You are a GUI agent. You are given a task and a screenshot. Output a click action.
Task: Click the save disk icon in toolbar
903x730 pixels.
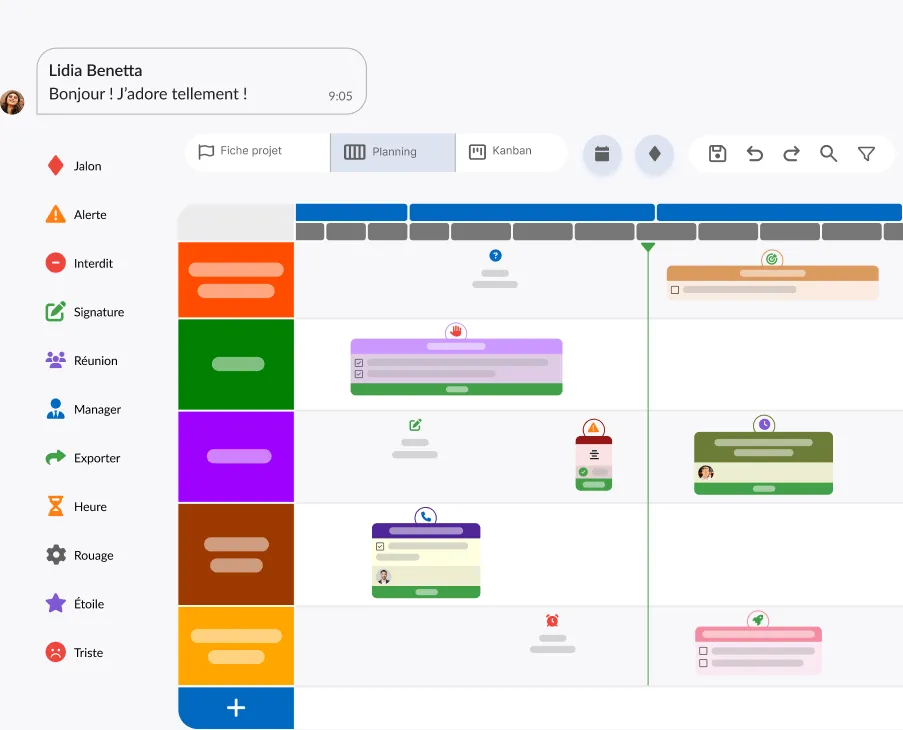(x=717, y=154)
